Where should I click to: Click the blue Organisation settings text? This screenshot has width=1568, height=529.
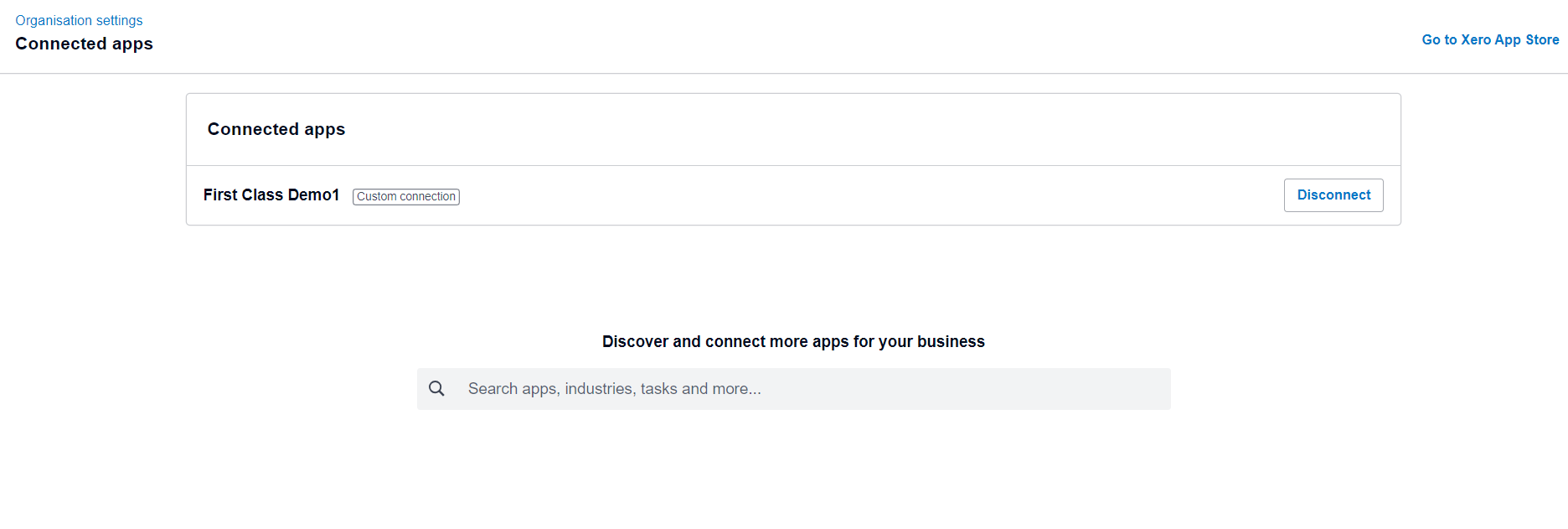coord(79,20)
